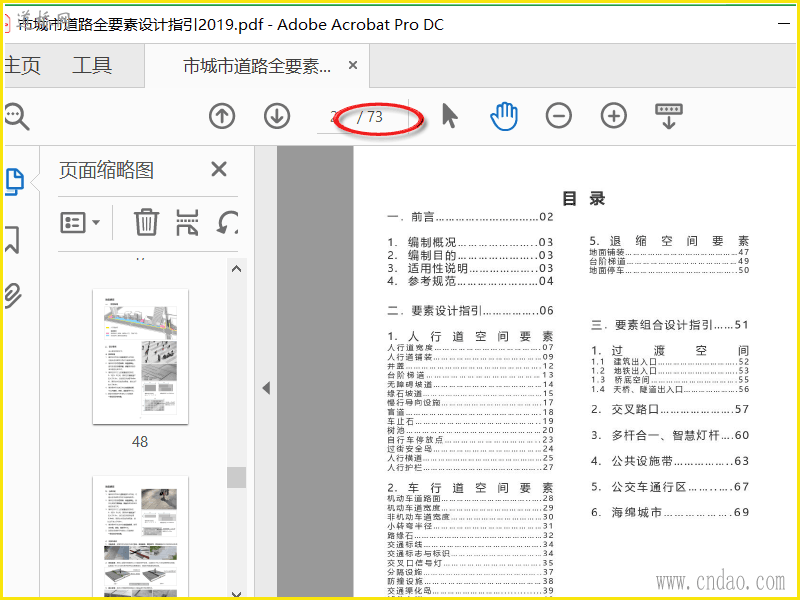Activate the hand pan tool

(x=504, y=116)
